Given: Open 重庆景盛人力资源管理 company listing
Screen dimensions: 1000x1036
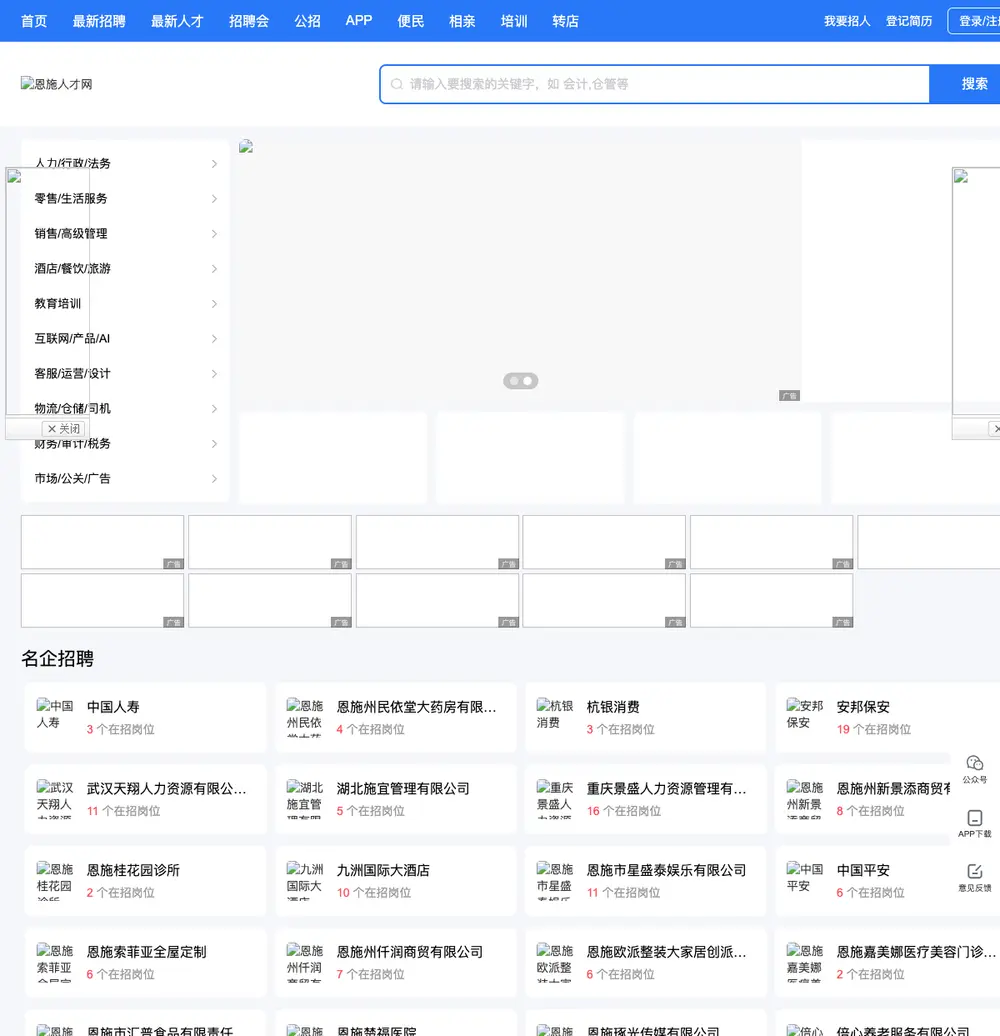Looking at the screenshot, I should [x=645, y=799].
